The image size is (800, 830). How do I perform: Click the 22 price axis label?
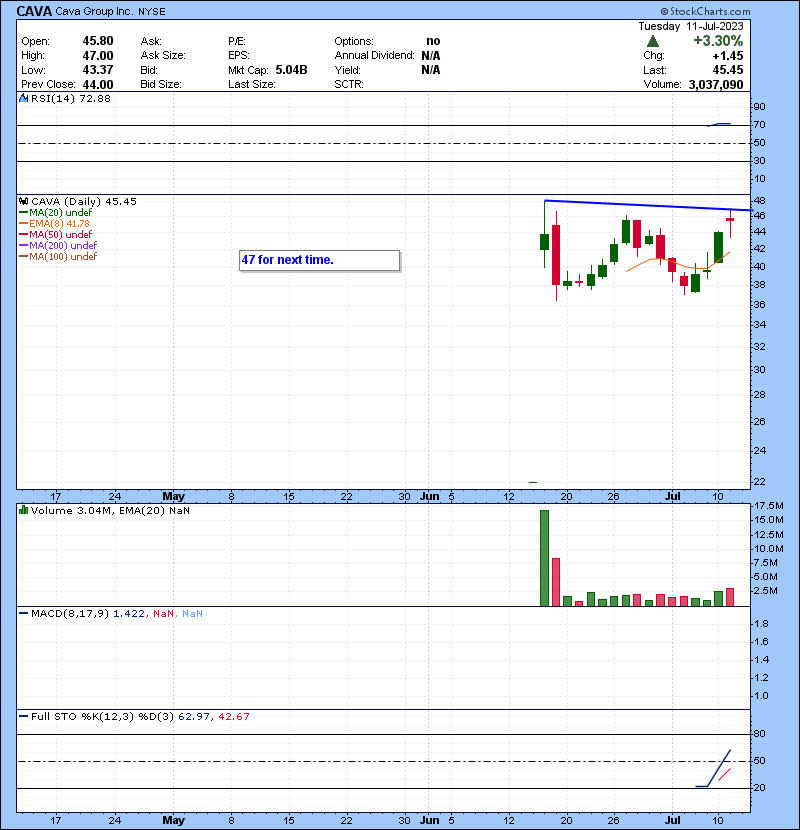[759, 482]
